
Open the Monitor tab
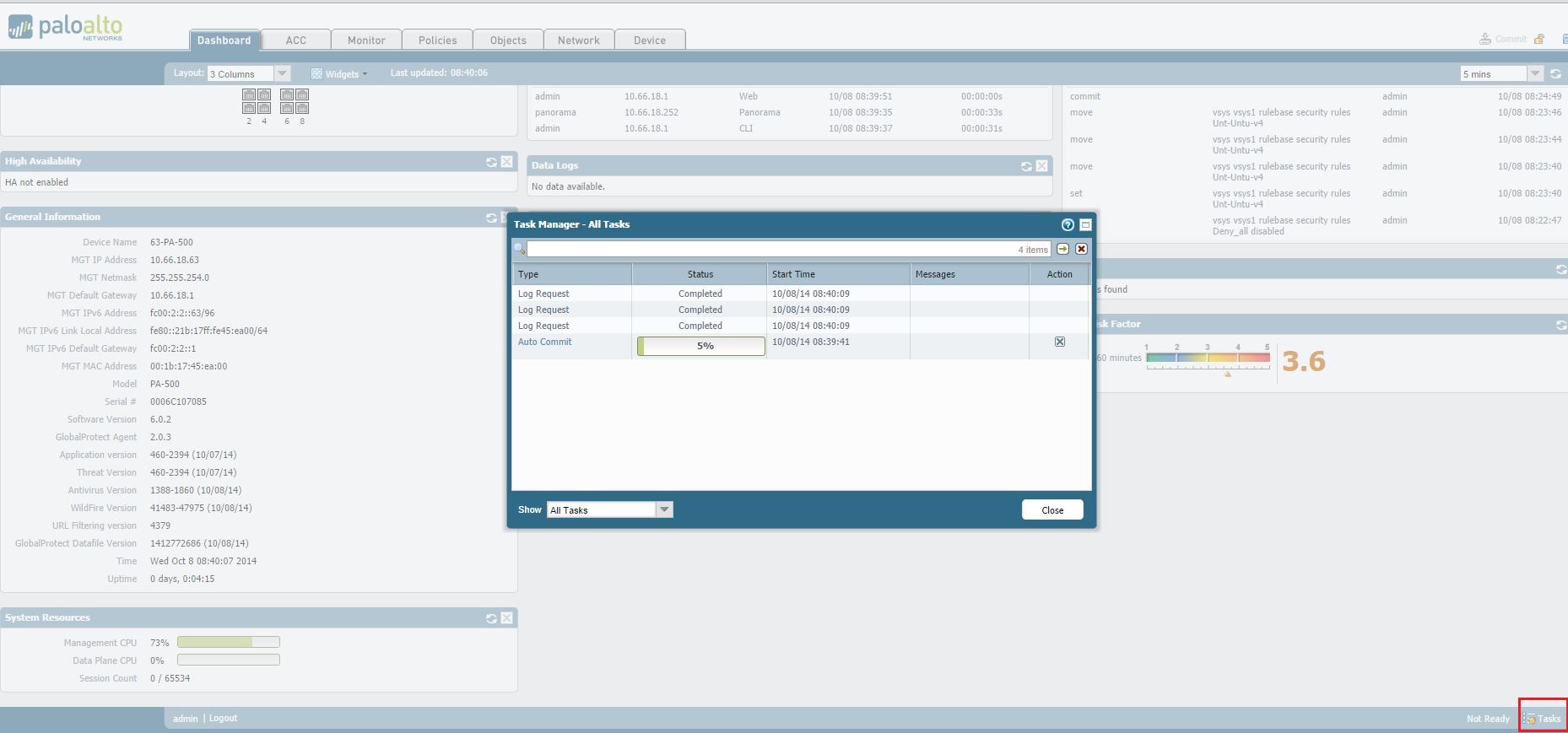[366, 40]
